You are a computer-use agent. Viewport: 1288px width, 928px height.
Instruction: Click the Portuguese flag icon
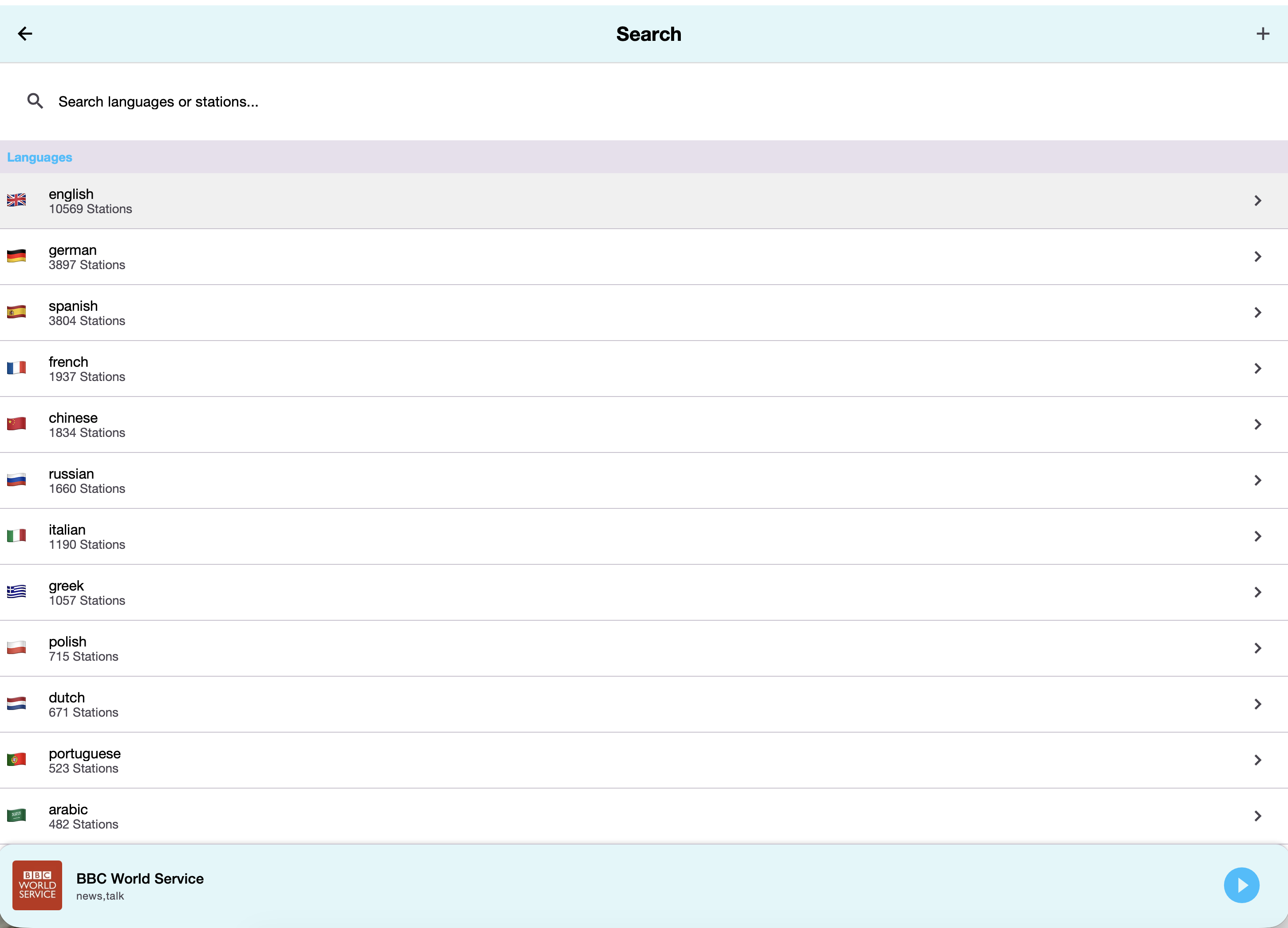pyautogui.click(x=16, y=759)
